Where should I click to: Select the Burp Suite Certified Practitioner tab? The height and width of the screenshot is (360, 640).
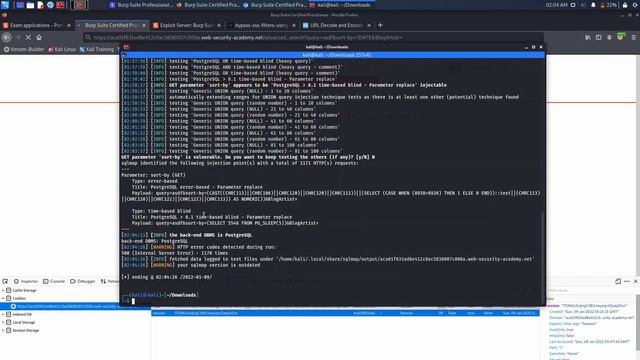point(111,25)
